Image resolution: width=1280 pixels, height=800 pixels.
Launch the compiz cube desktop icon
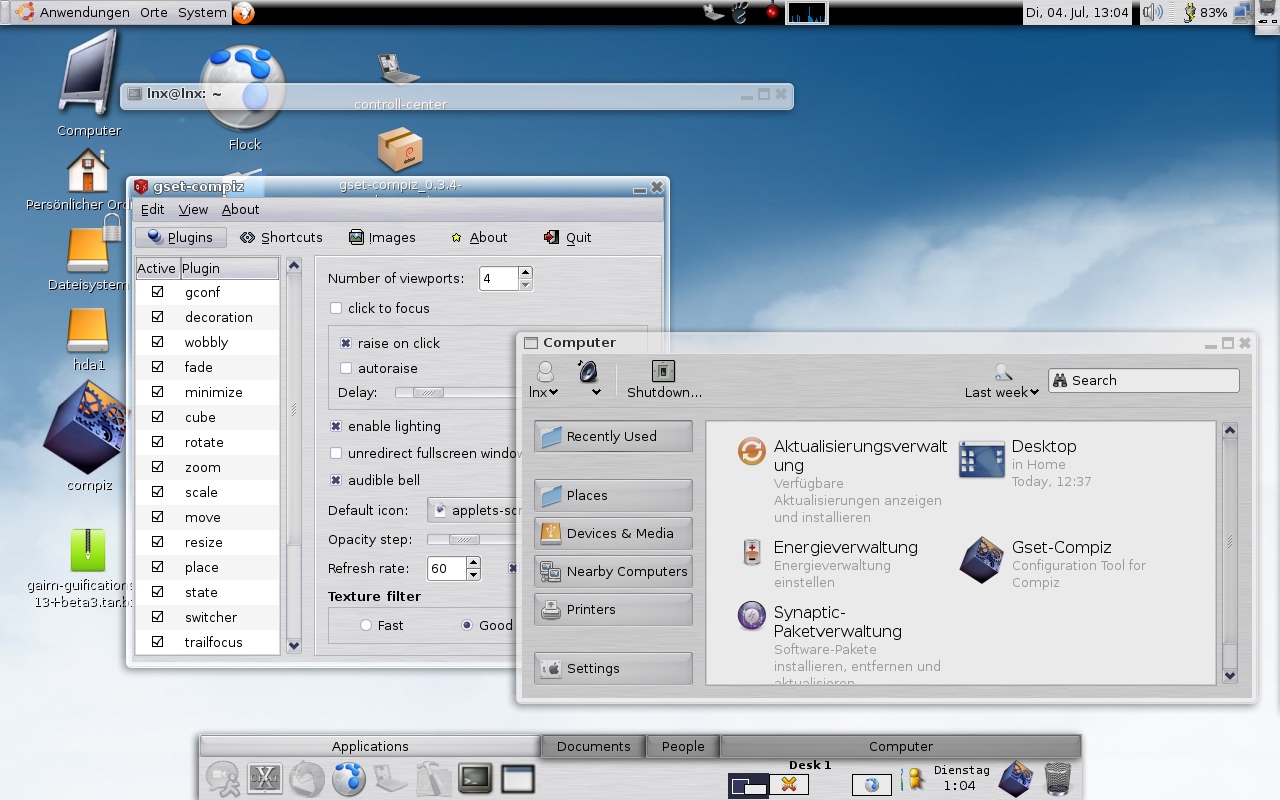[x=88, y=428]
